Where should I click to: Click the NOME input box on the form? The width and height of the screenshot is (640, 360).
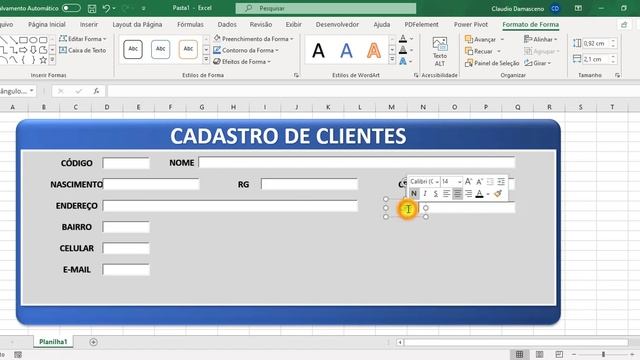click(x=357, y=162)
